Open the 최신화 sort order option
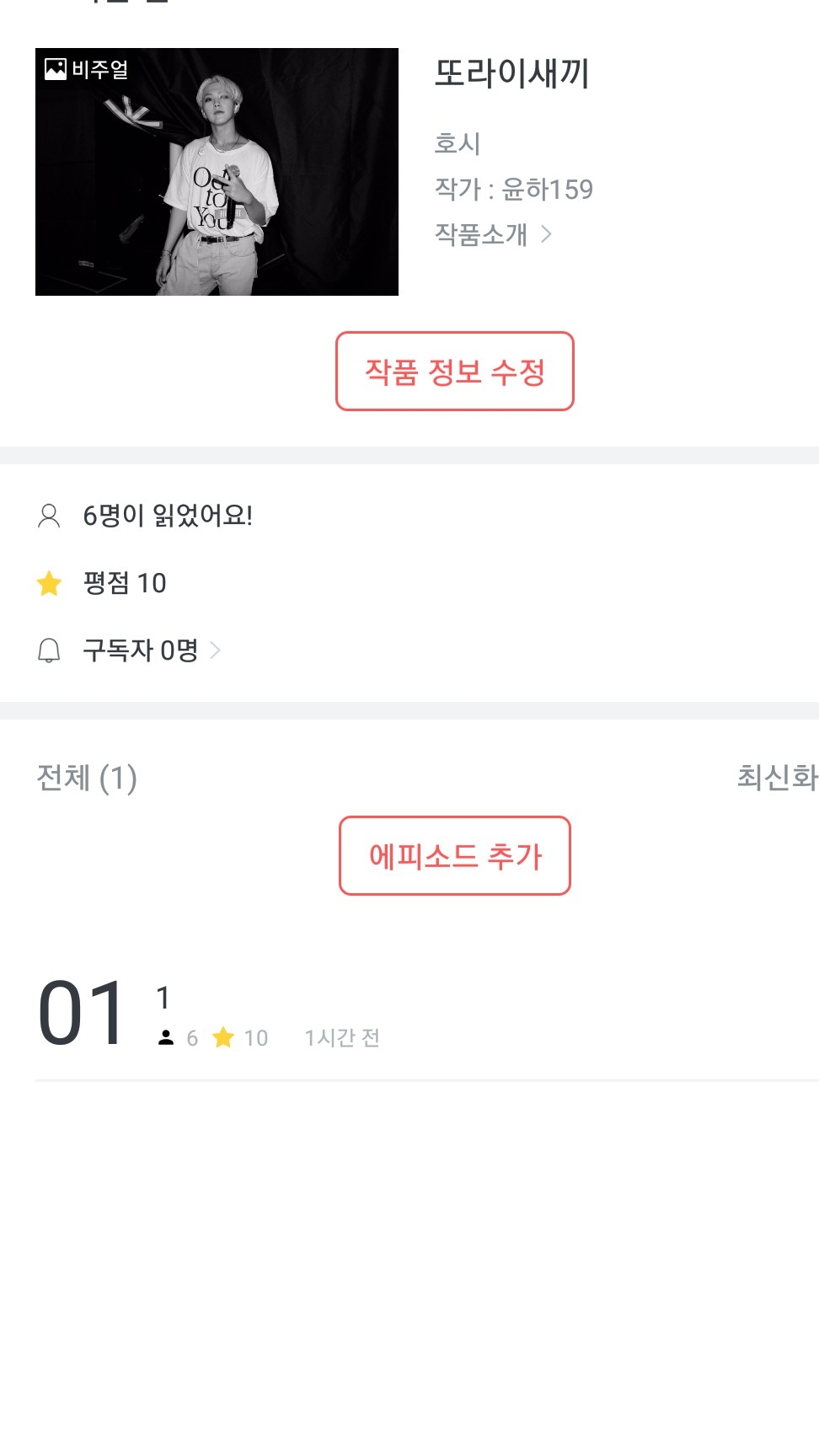This screenshot has width=819, height=1456. (776, 778)
